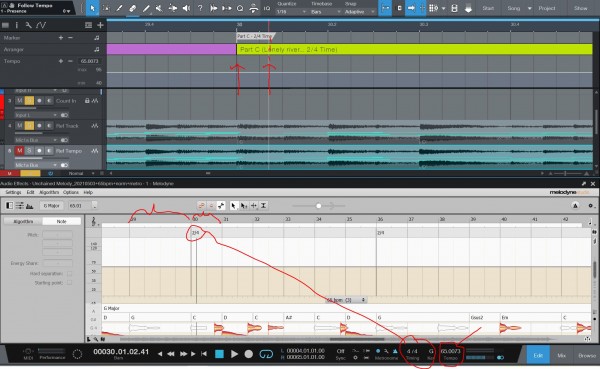Select Melodyne note separation tool
This screenshot has height=369, width=600.
click(264, 206)
